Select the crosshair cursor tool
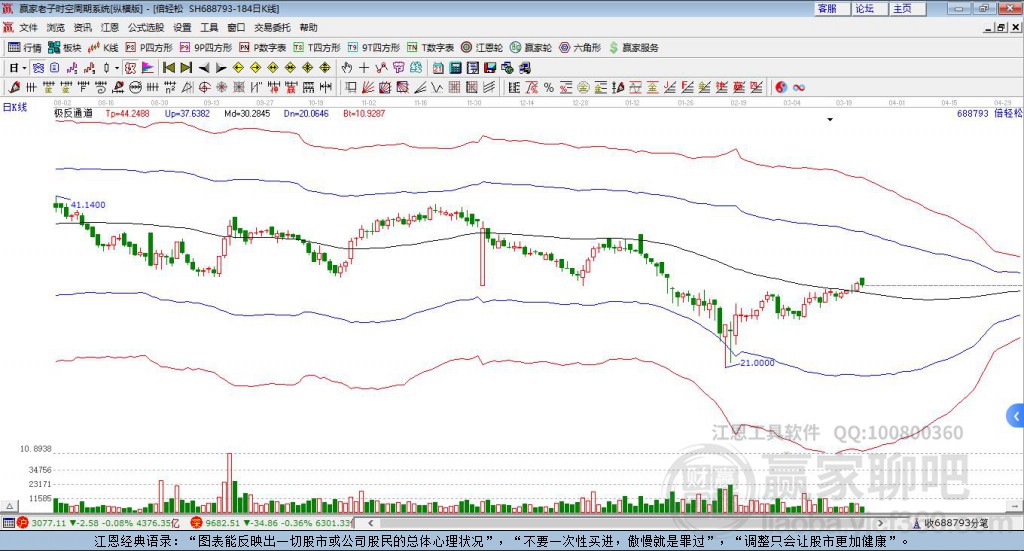The width and height of the screenshot is (1024, 551). [x=364, y=68]
